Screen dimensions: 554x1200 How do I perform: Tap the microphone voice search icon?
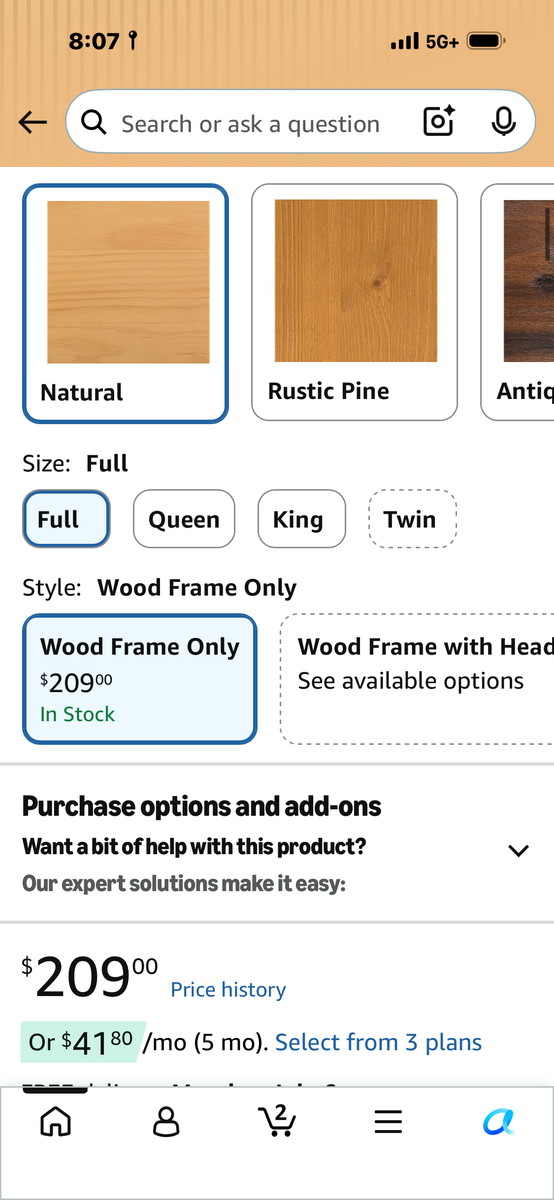[504, 123]
